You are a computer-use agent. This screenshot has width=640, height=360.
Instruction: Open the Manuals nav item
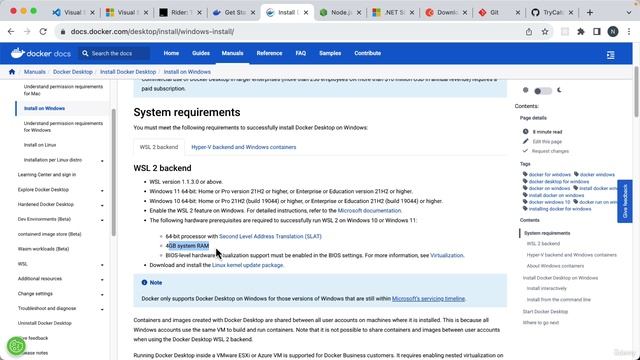tap(232, 53)
